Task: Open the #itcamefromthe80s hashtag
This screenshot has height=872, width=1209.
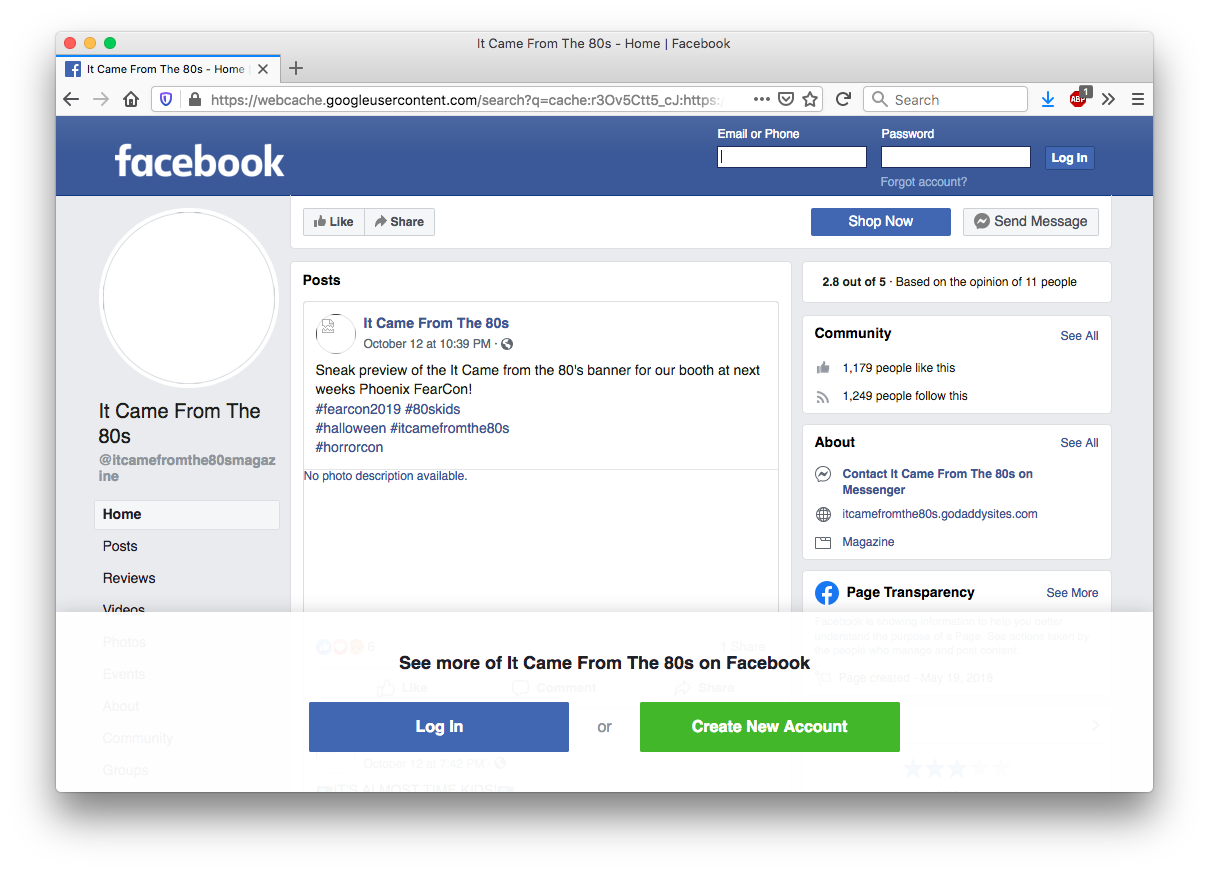Action: [x=450, y=428]
